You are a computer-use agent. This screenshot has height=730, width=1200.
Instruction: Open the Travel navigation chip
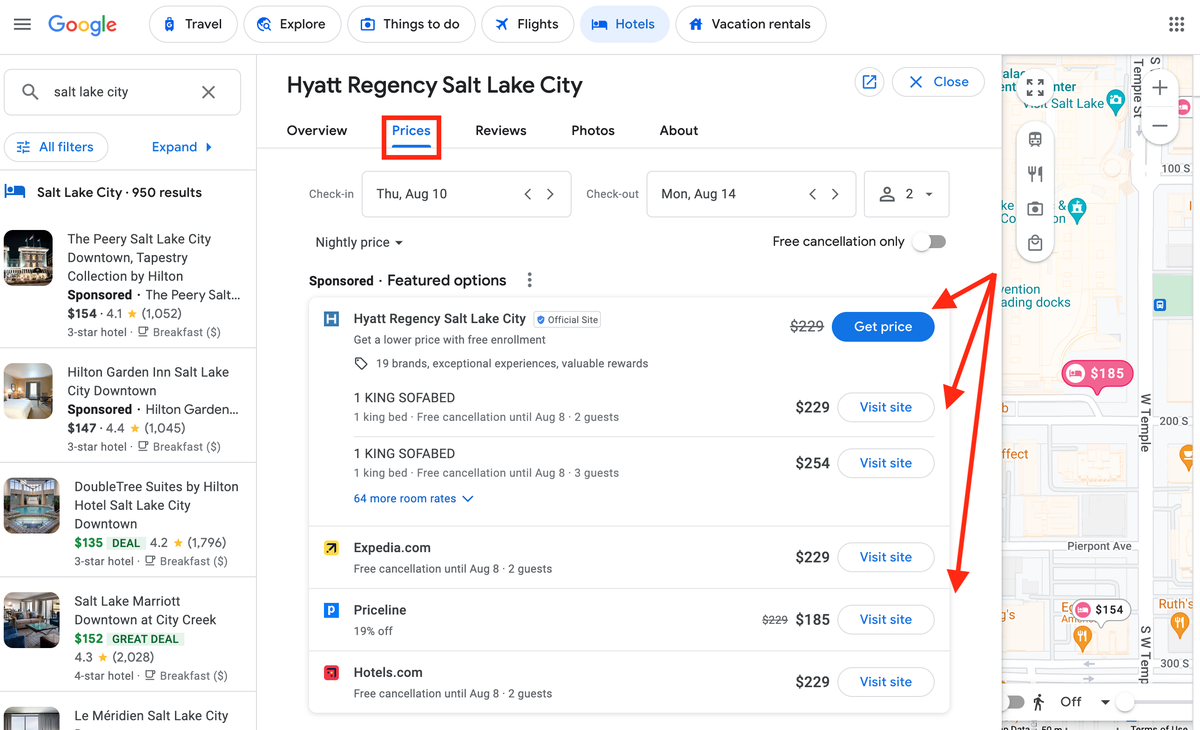[193, 25]
